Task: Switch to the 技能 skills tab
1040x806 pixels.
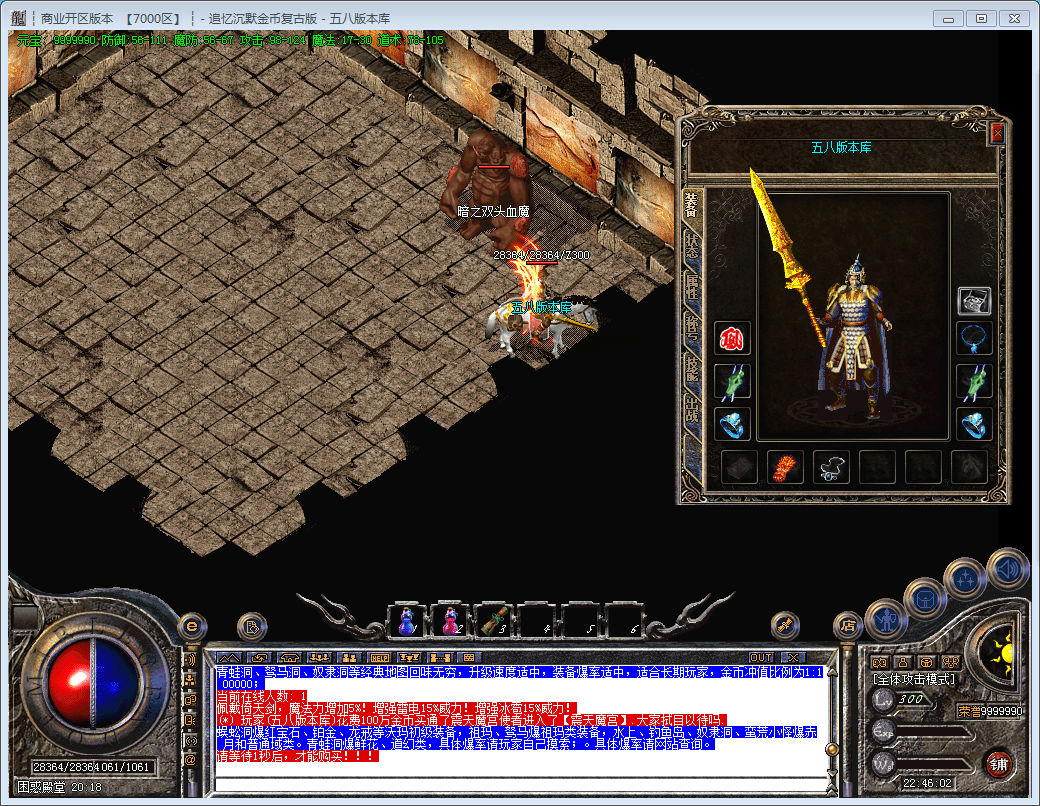Action: point(692,369)
